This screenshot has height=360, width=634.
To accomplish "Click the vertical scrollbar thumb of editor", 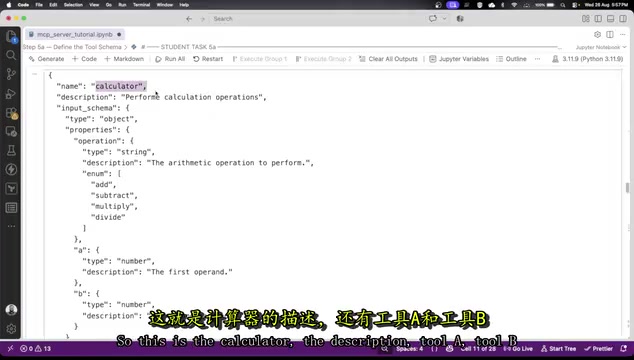I will 627,188.
